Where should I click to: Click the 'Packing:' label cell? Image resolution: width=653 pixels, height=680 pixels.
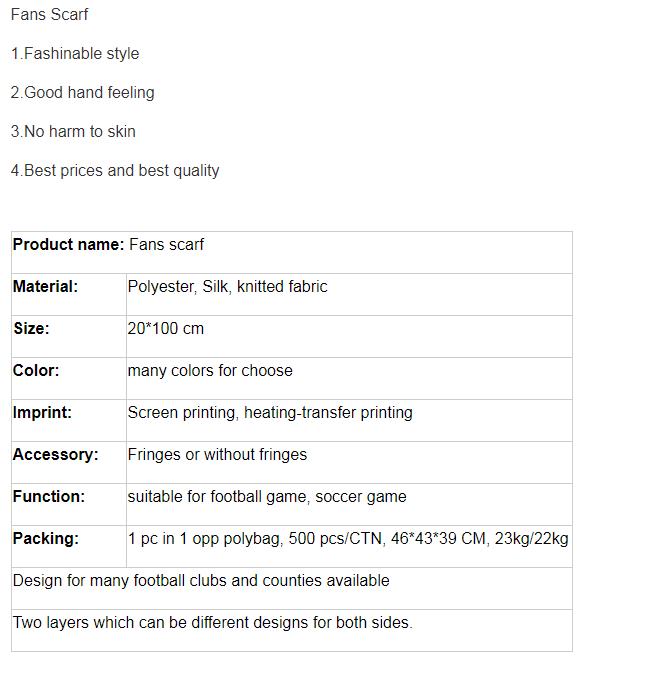pos(69,546)
